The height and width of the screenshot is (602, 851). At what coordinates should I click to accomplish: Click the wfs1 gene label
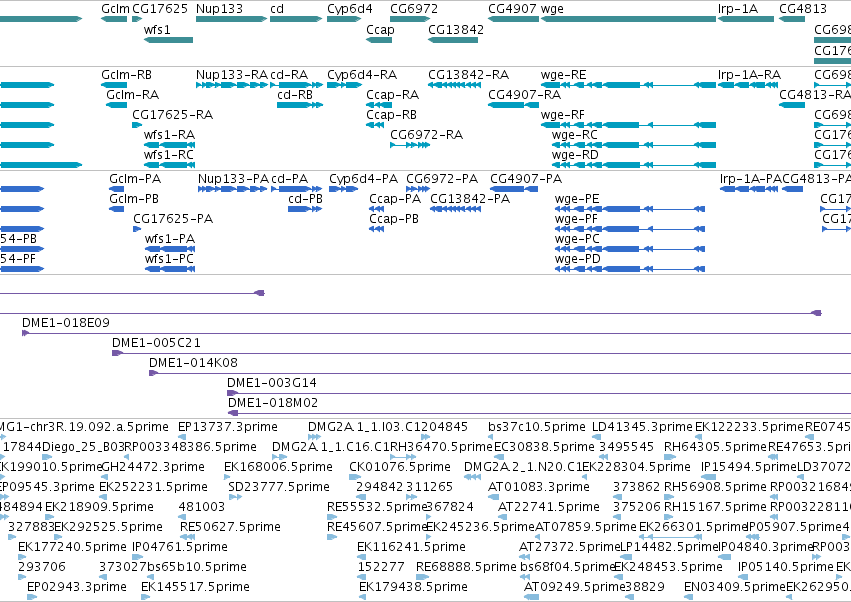coord(157,29)
